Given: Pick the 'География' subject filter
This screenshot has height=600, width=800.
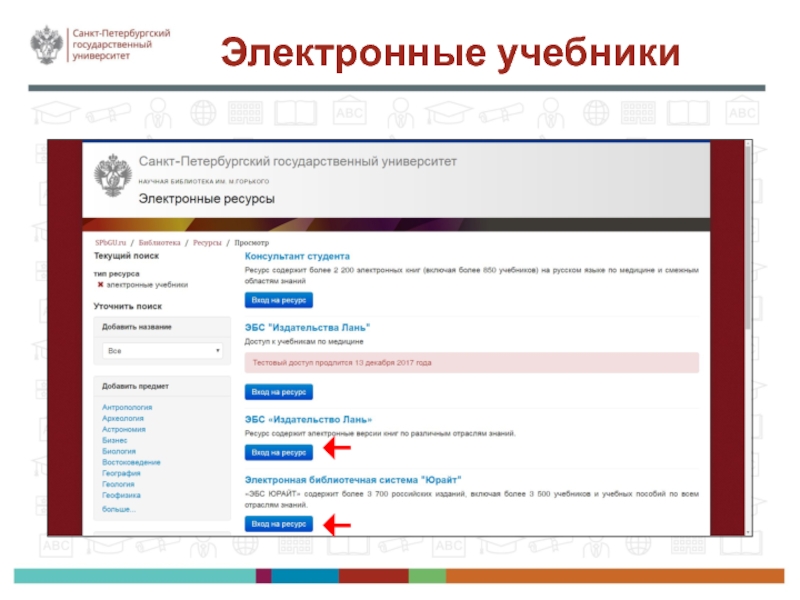Looking at the screenshot, I should click(121, 473).
